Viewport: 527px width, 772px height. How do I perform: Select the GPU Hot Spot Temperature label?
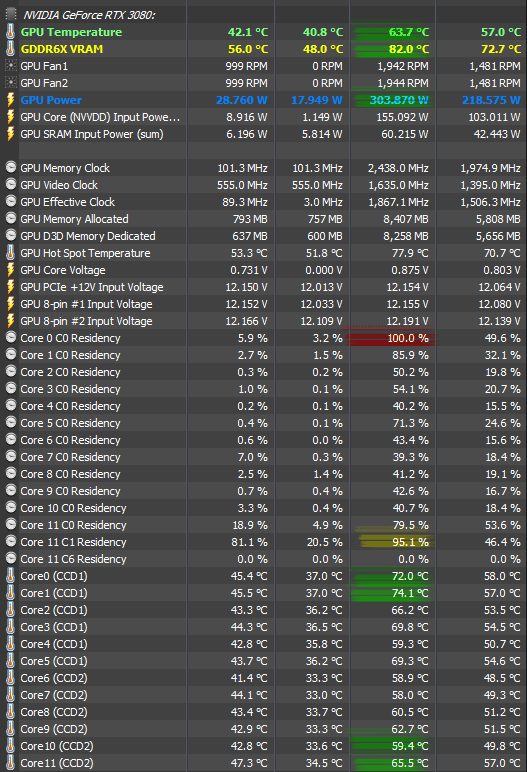point(85,253)
